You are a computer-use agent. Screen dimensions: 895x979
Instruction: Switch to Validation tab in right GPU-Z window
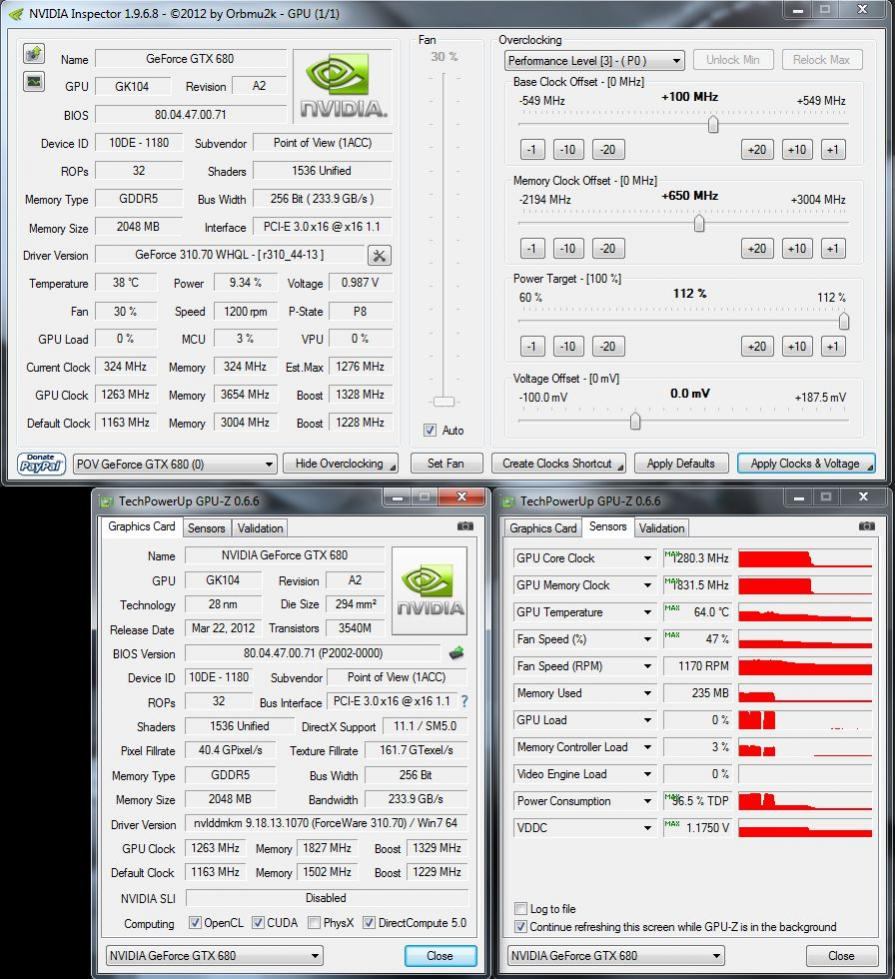click(x=661, y=528)
